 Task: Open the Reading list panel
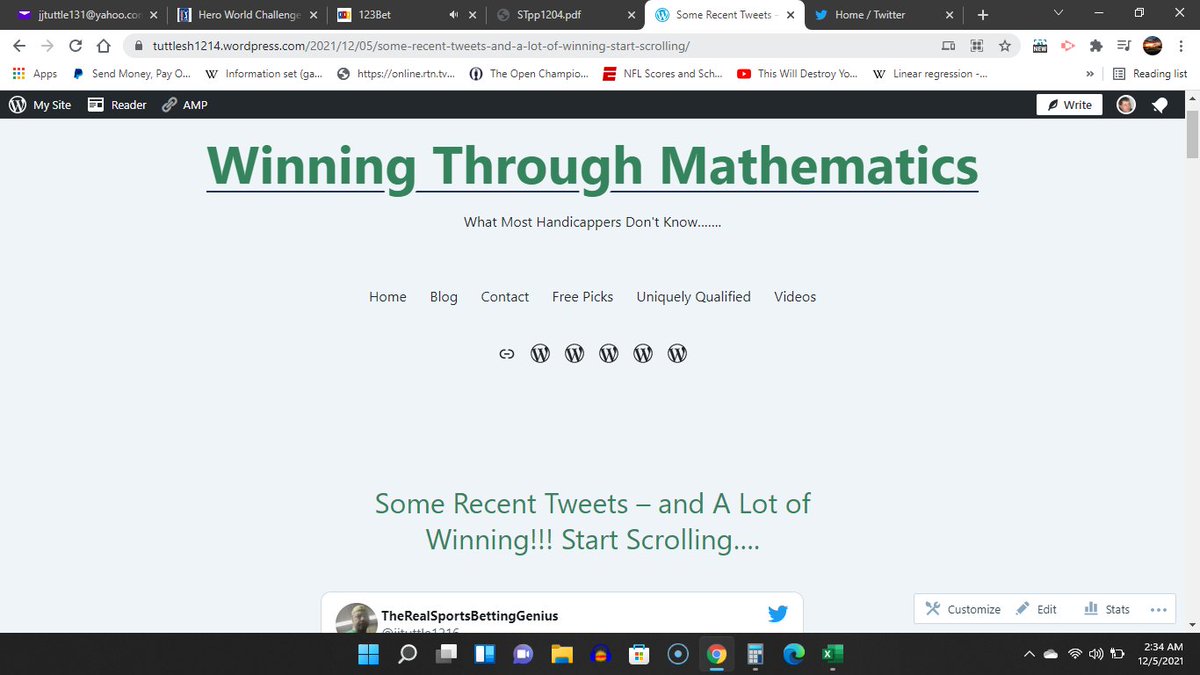tap(1150, 74)
